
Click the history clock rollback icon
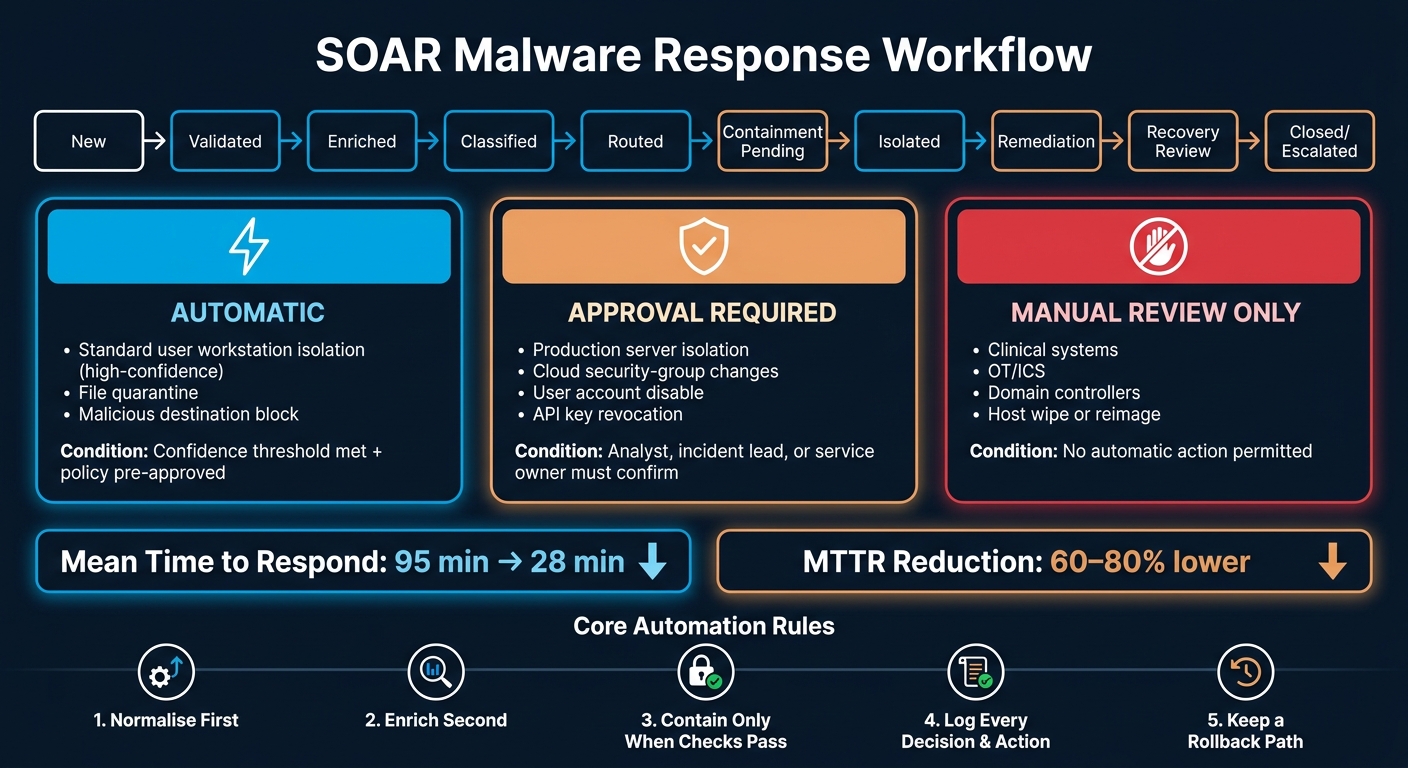click(x=1245, y=672)
